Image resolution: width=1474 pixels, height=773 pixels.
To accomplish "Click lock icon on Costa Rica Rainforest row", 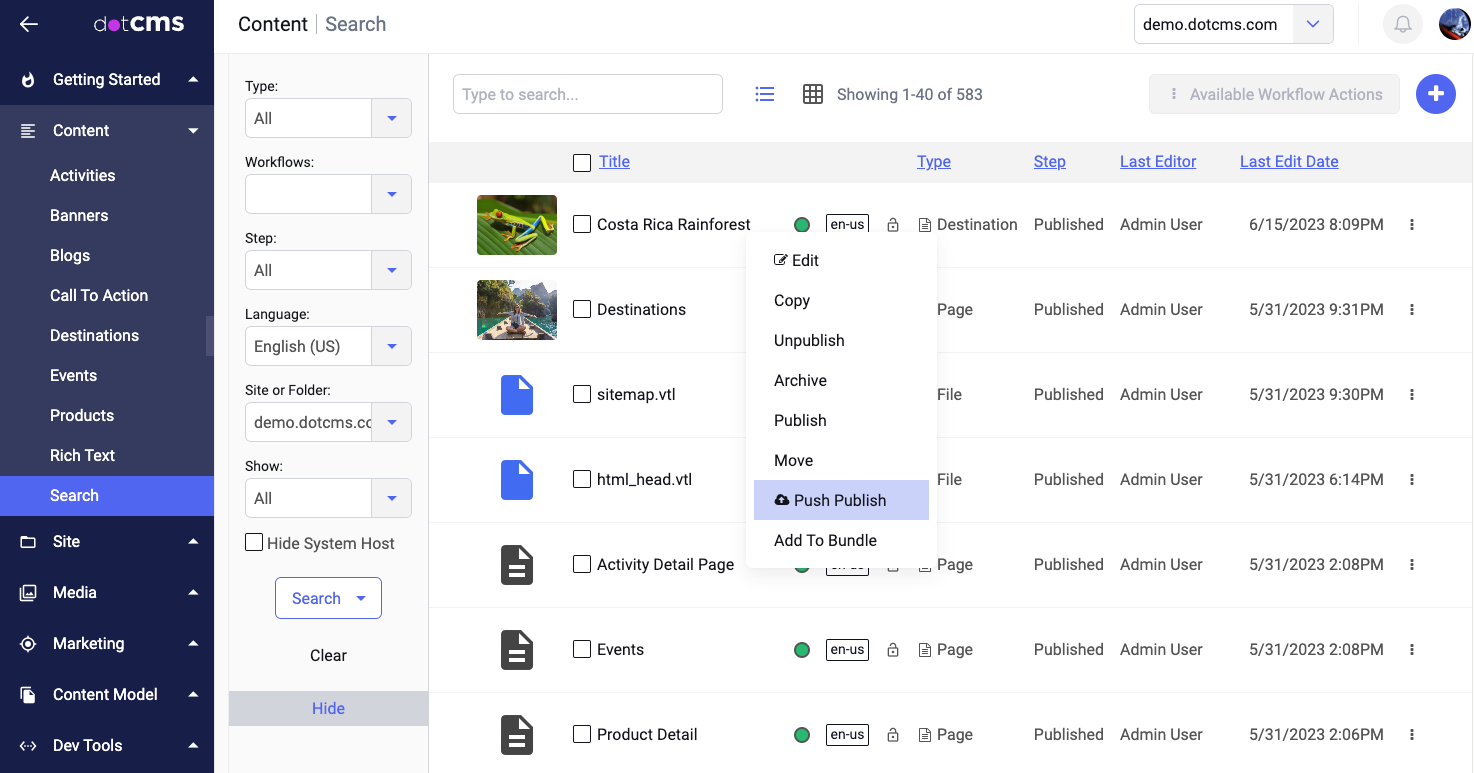I will 893,225.
